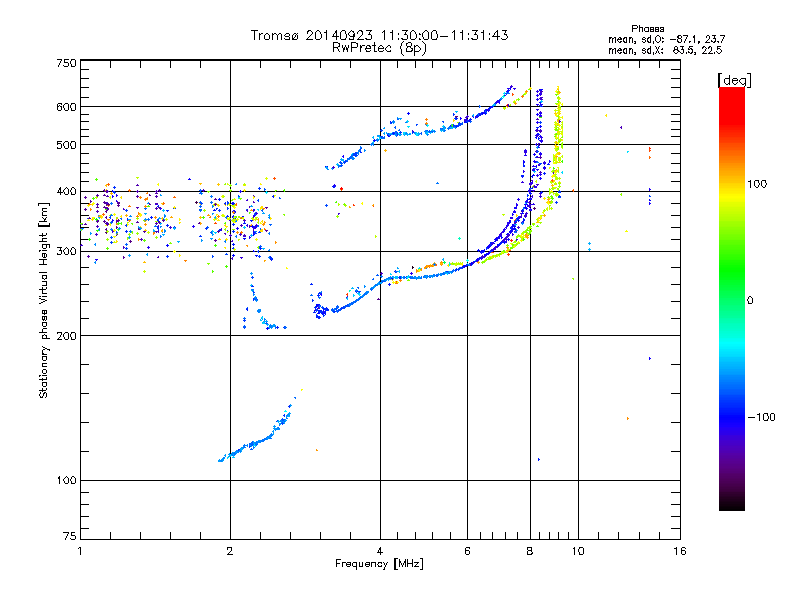Click the dense blue cluster near 3 MHz
This screenshot has width=800, height=600.
point(320,310)
